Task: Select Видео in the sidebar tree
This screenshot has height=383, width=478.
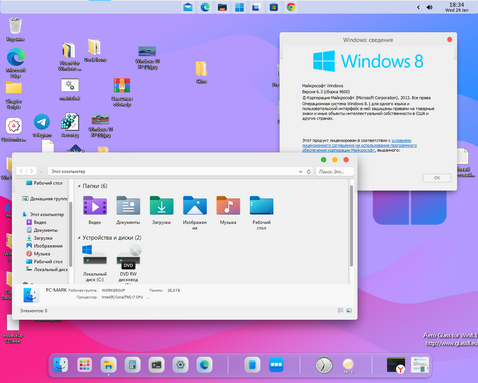Action: 37,222
